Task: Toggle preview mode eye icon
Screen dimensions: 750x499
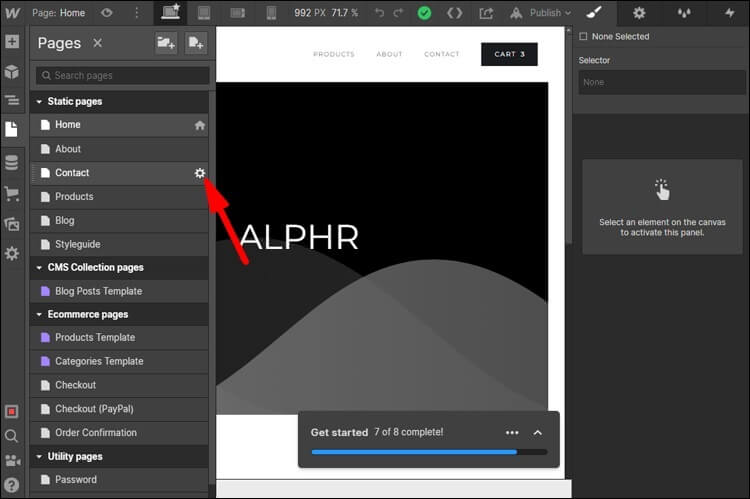Action: pyautogui.click(x=107, y=13)
